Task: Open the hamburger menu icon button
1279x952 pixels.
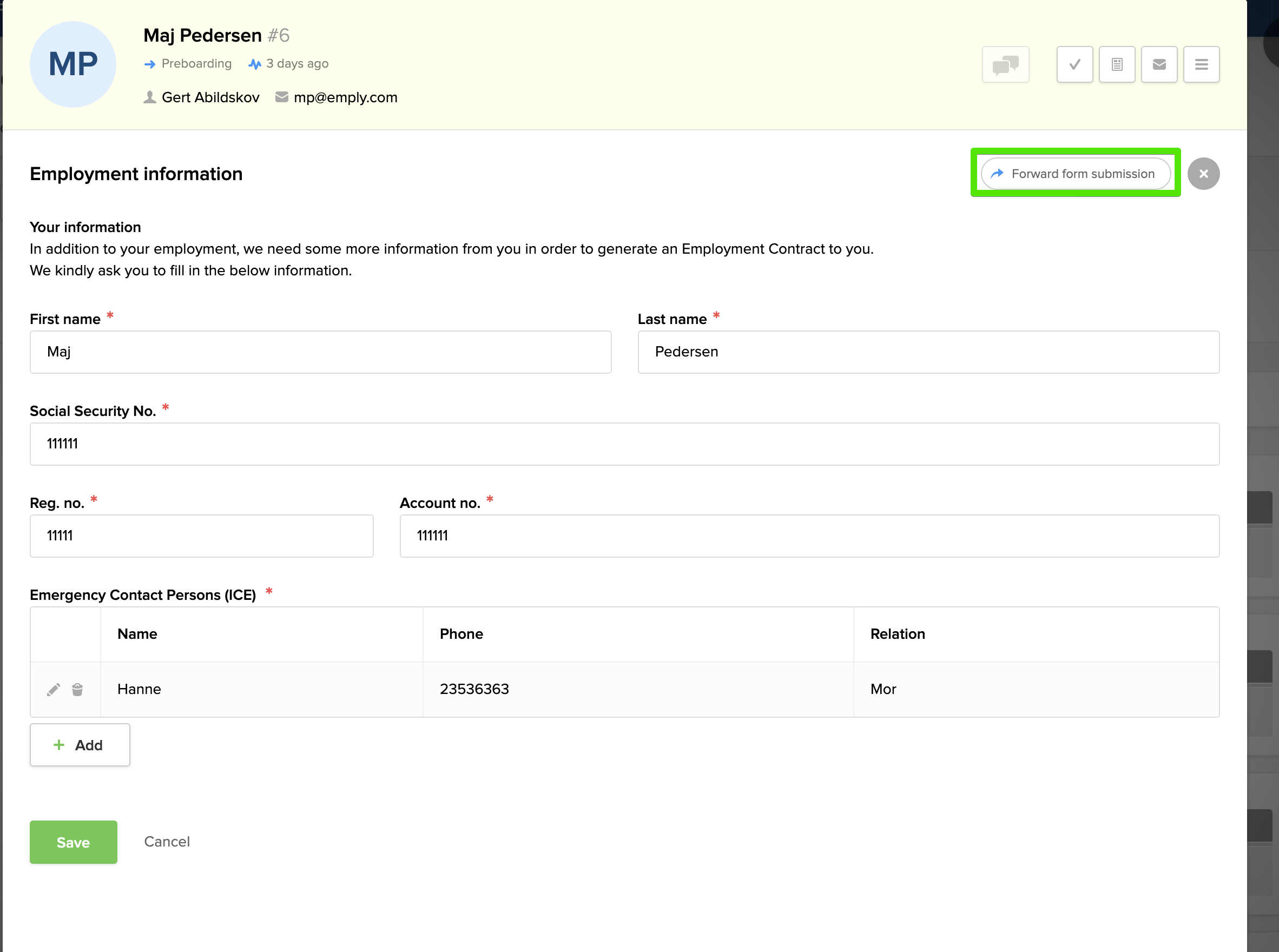Action: tap(1201, 64)
